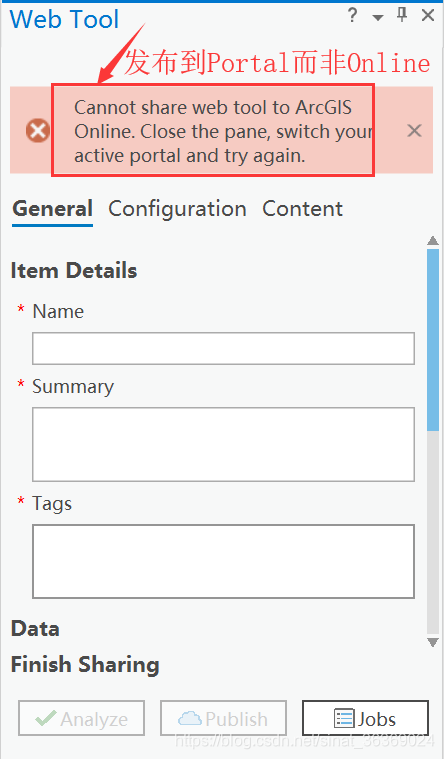Screen dimensions: 444x759
Task: Expand the Data section heading
Action: (x=35, y=629)
